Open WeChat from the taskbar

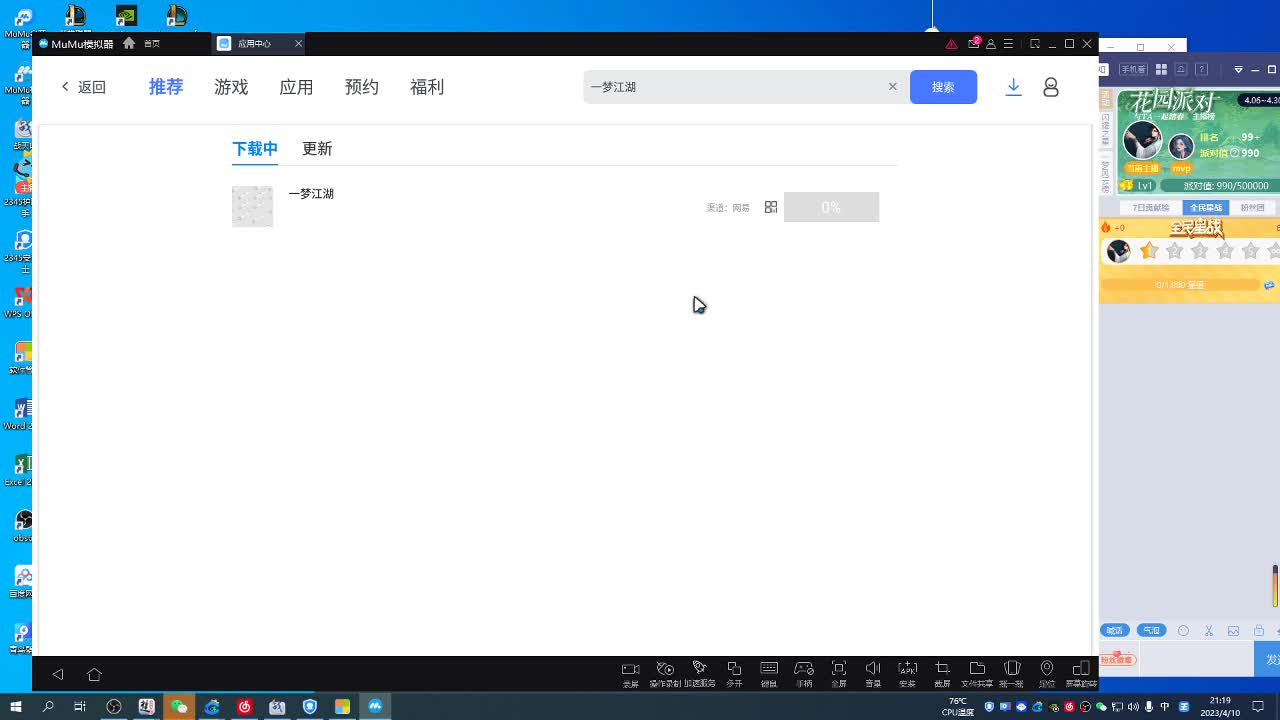point(179,707)
